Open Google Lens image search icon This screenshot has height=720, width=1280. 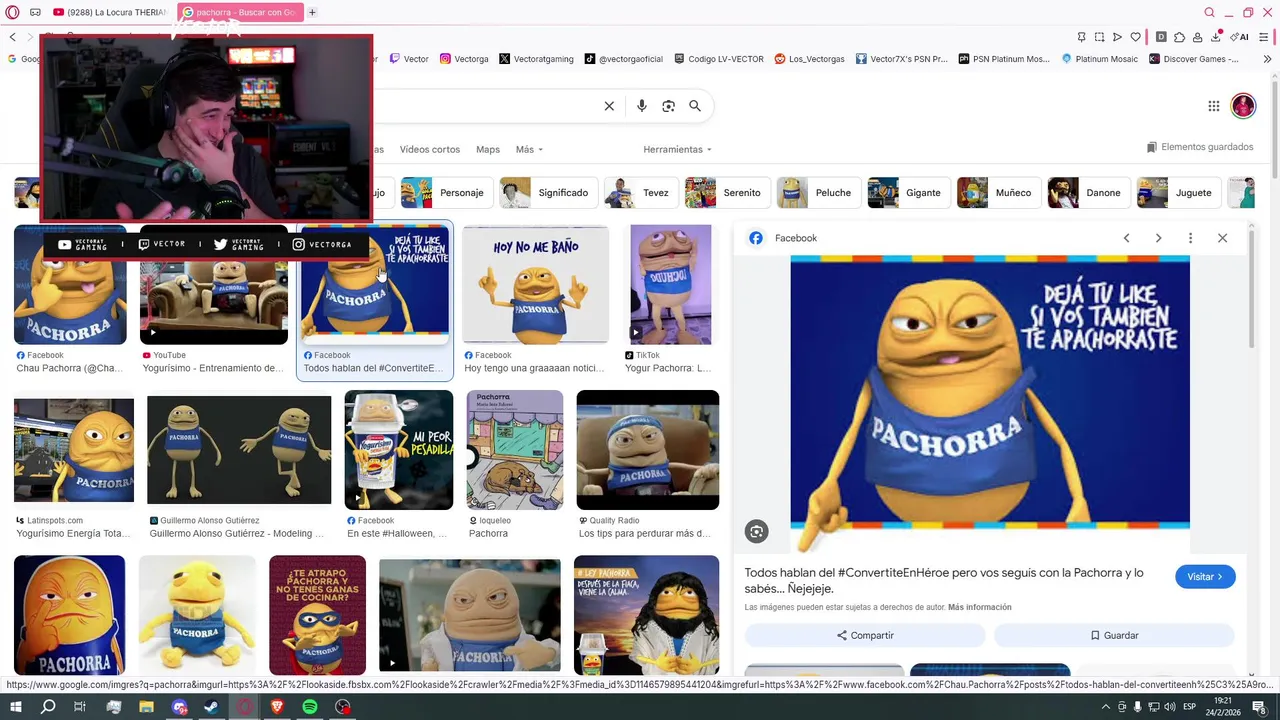point(669,106)
